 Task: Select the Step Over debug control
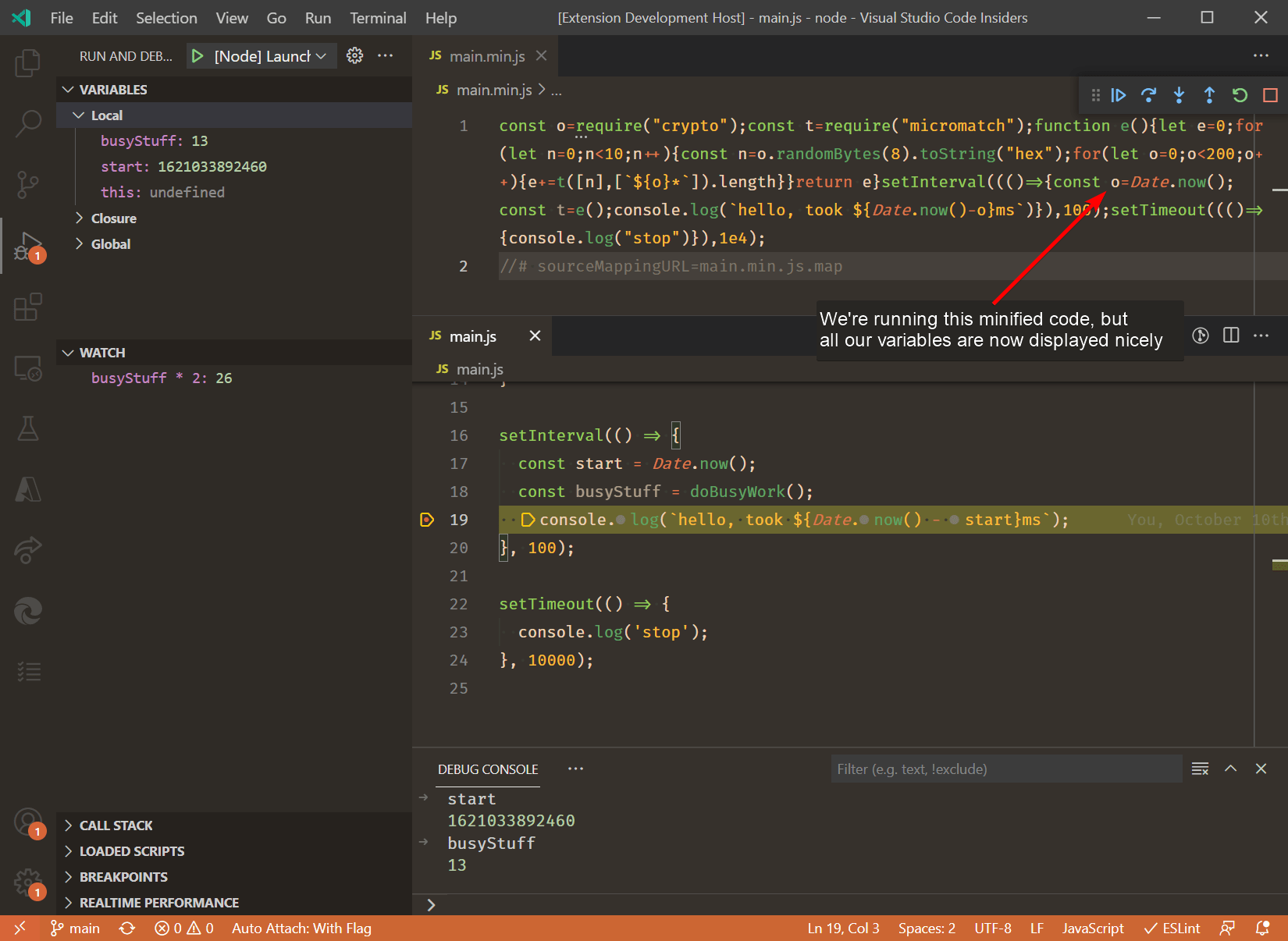pos(1148,95)
